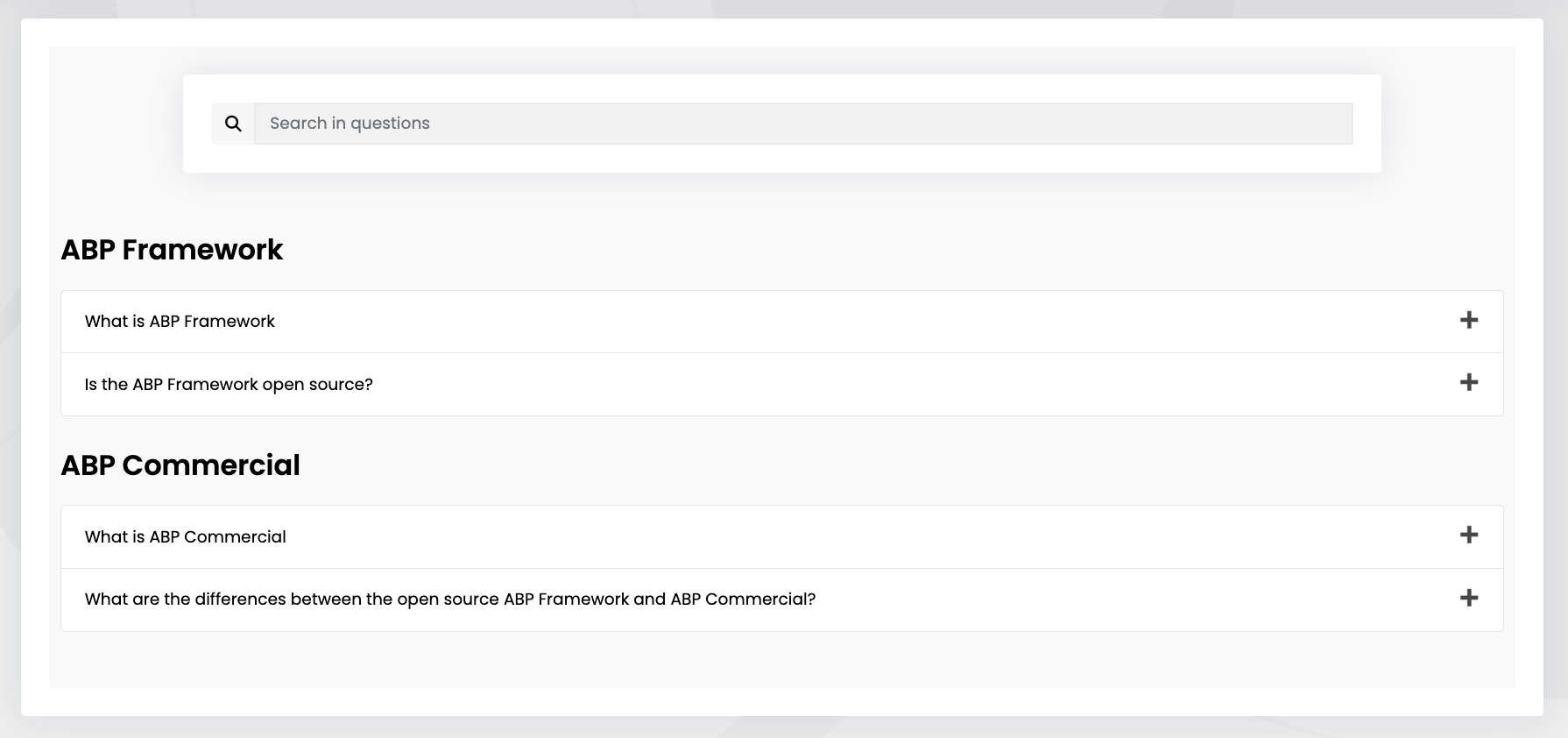Screen dimensions: 1568x738
Task: Click the 'ABP Framework' section heading
Action: pos(172,250)
